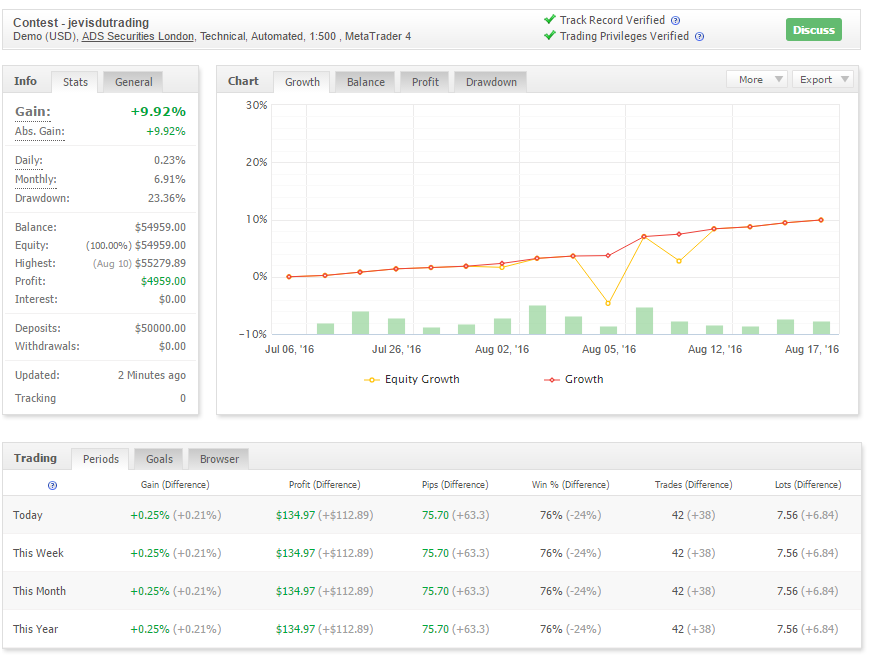The image size is (871, 666).
Task: Click help icon beside Trading Privileges Verified
Action: (699, 37)
